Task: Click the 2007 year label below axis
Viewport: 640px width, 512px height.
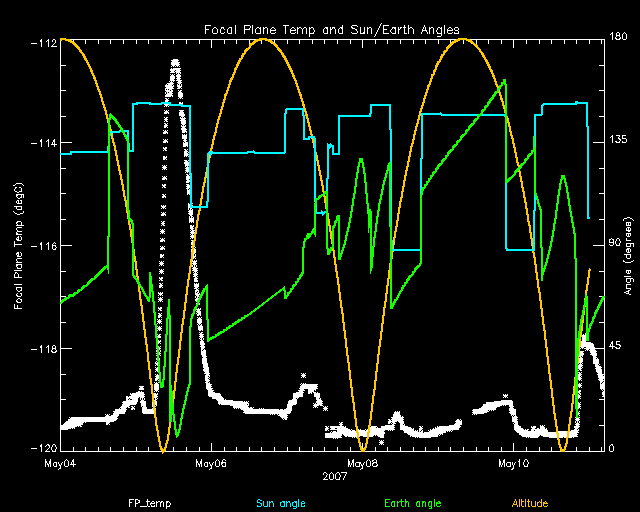Action: pyautogui.click(x=335, y=476)
